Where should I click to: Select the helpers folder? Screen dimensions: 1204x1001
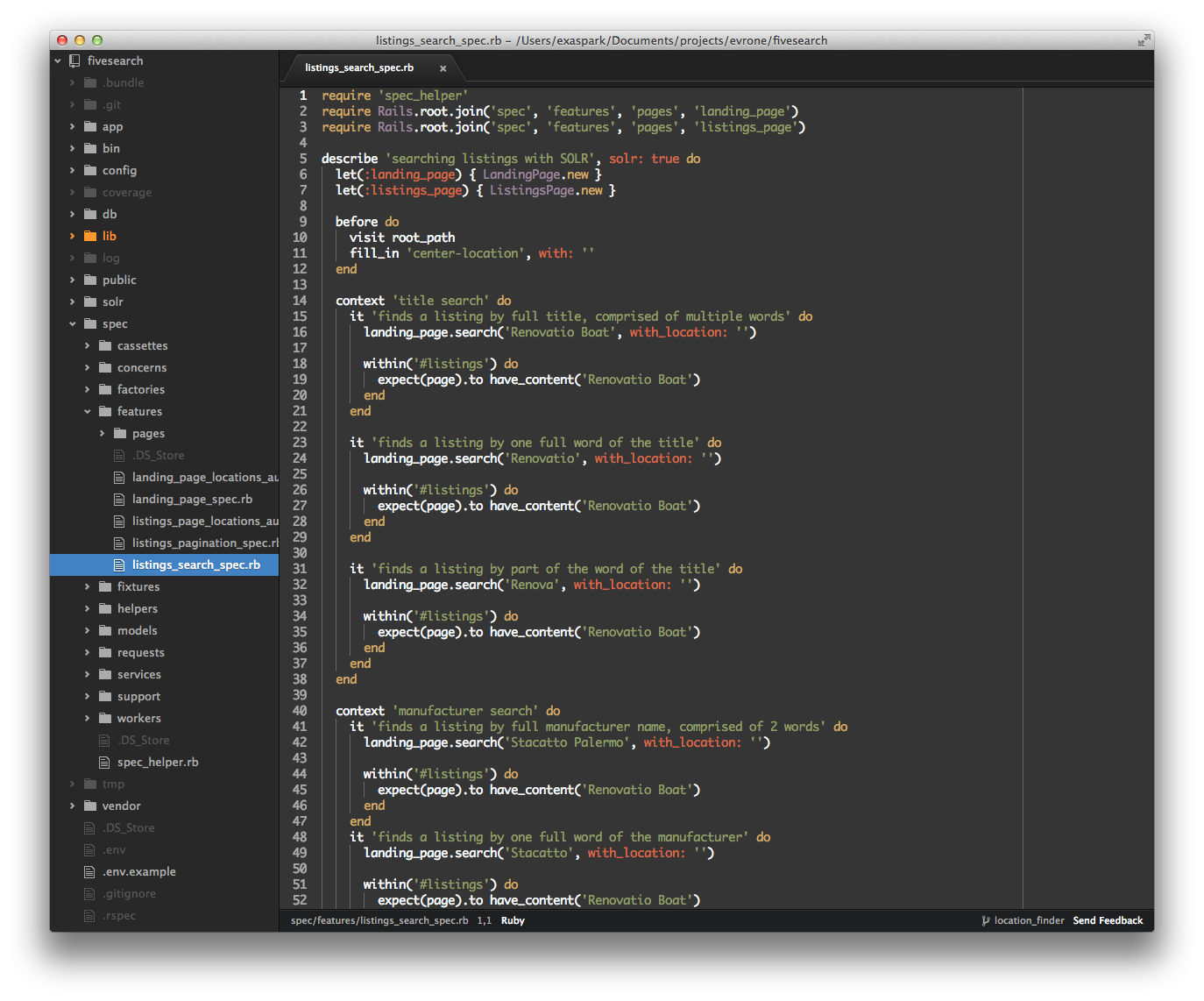click(x=138, y=608)
